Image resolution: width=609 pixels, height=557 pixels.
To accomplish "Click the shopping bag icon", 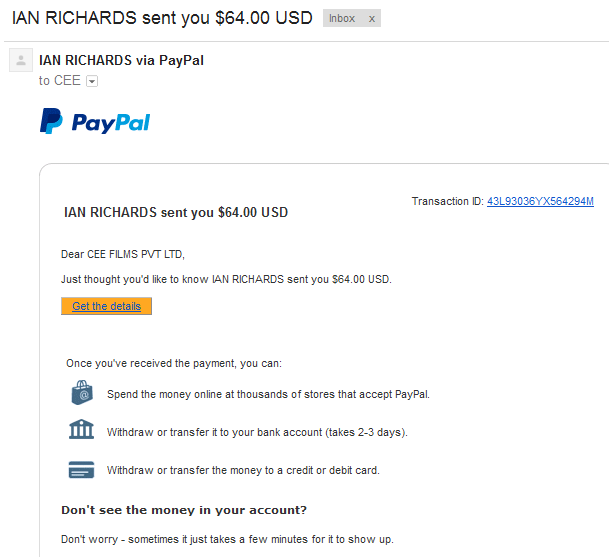I will click(82, 392).
